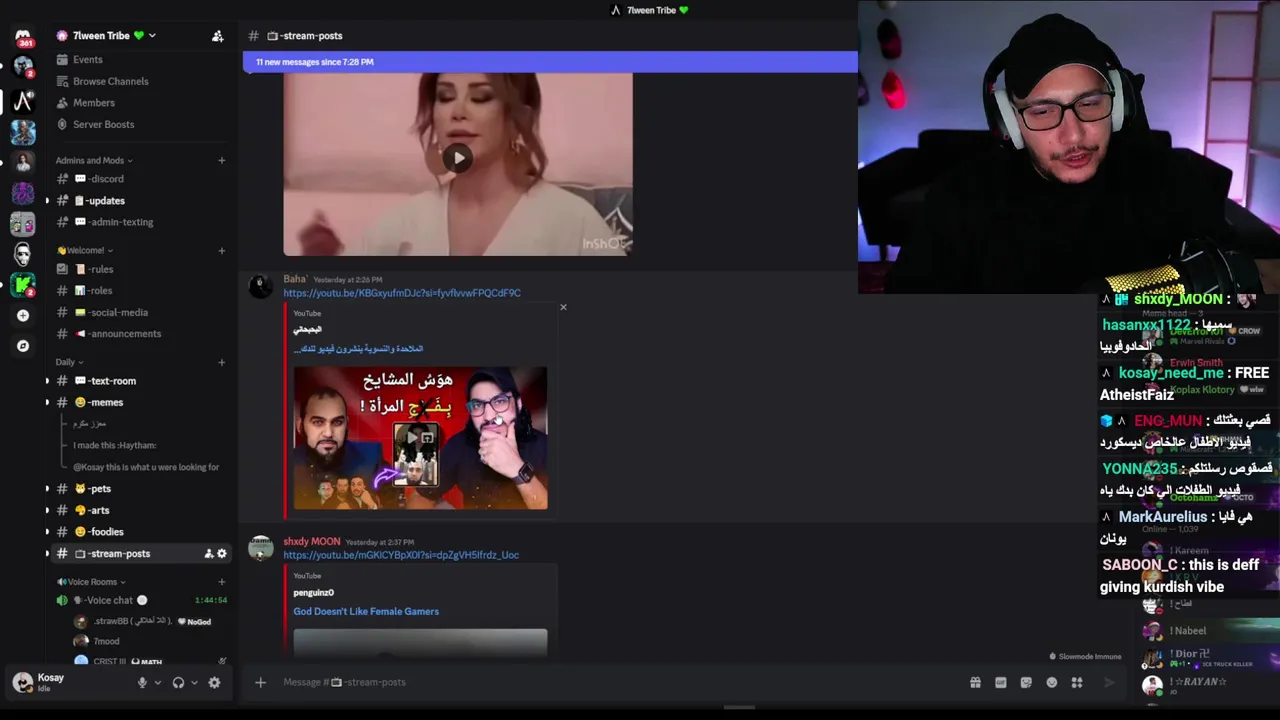This screenshot has height=720, width=1280.
Task: Open the sticker picker
Action: 1026,682
